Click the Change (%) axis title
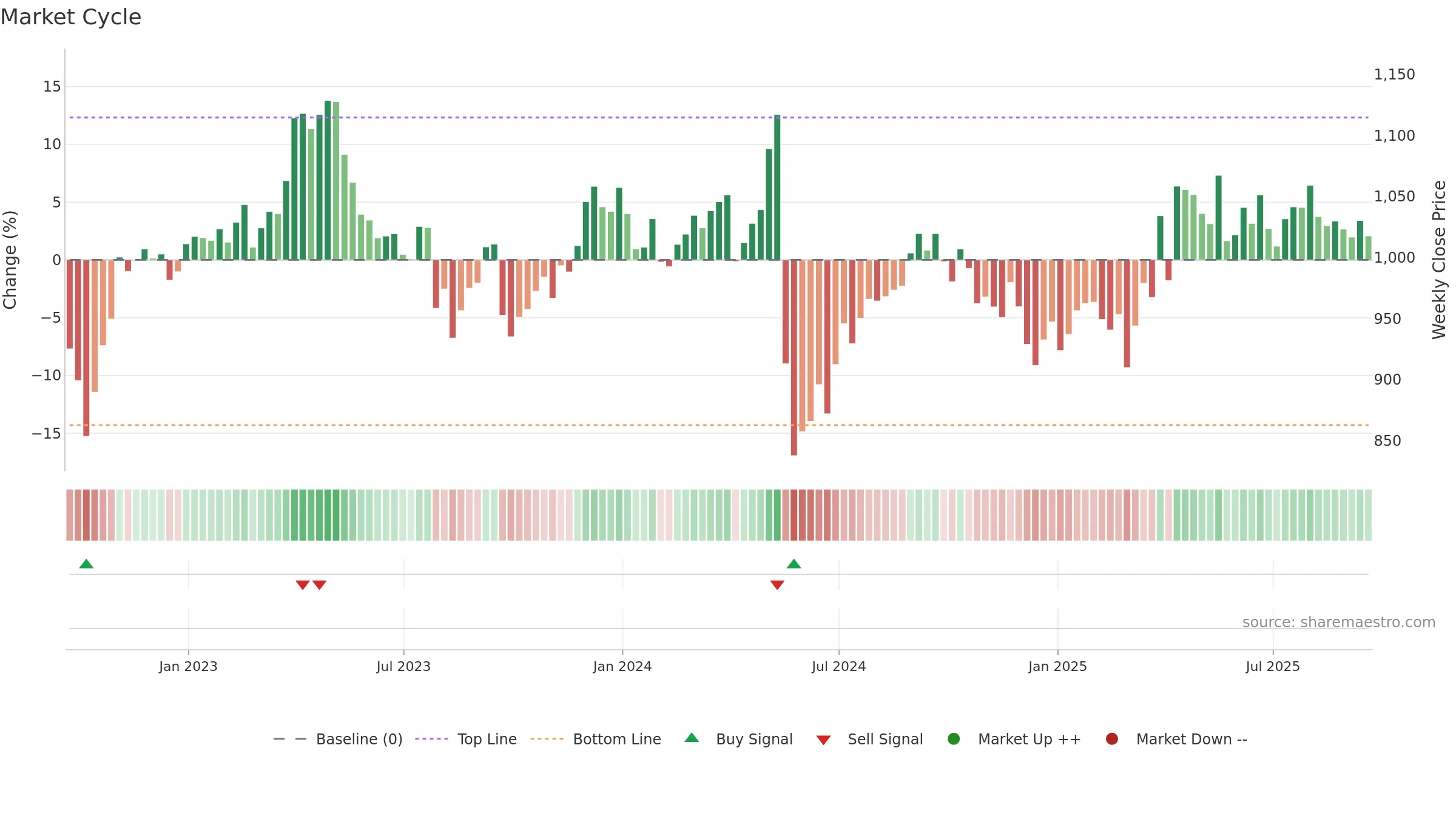Image resolution: width=1456 pixels, height=819 pixels. pos(10,260)
